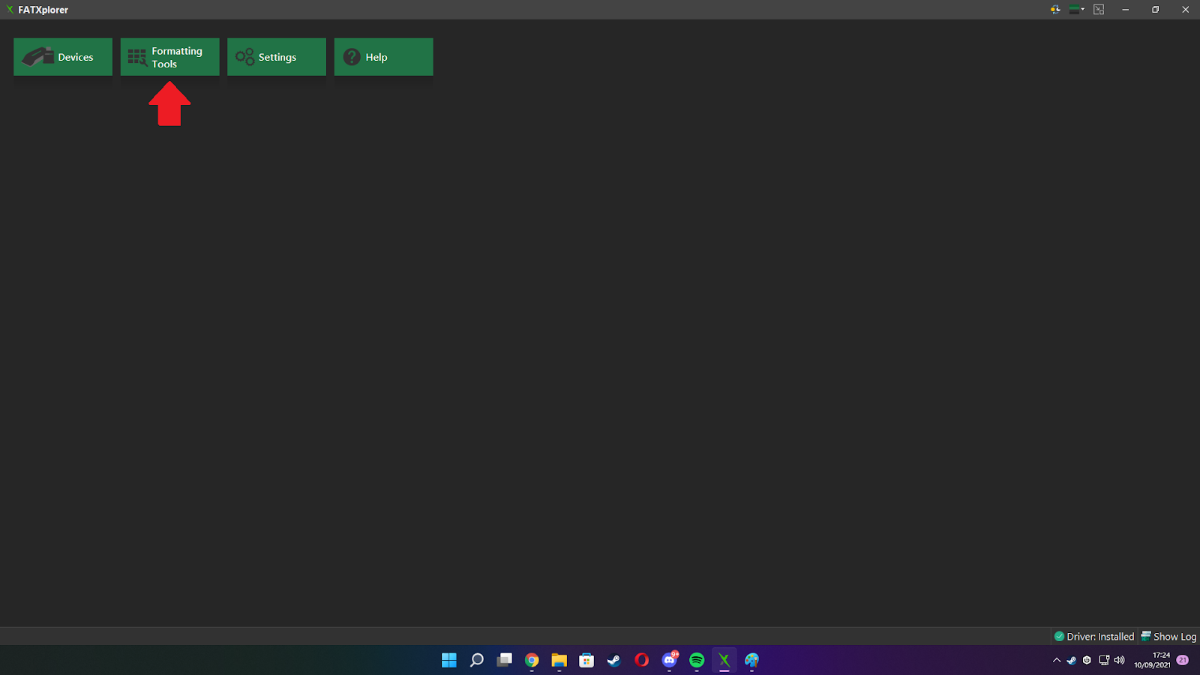The image size is (1200, 675).
Task: Click the update status icon in title bar
Action: [1055, 9]
